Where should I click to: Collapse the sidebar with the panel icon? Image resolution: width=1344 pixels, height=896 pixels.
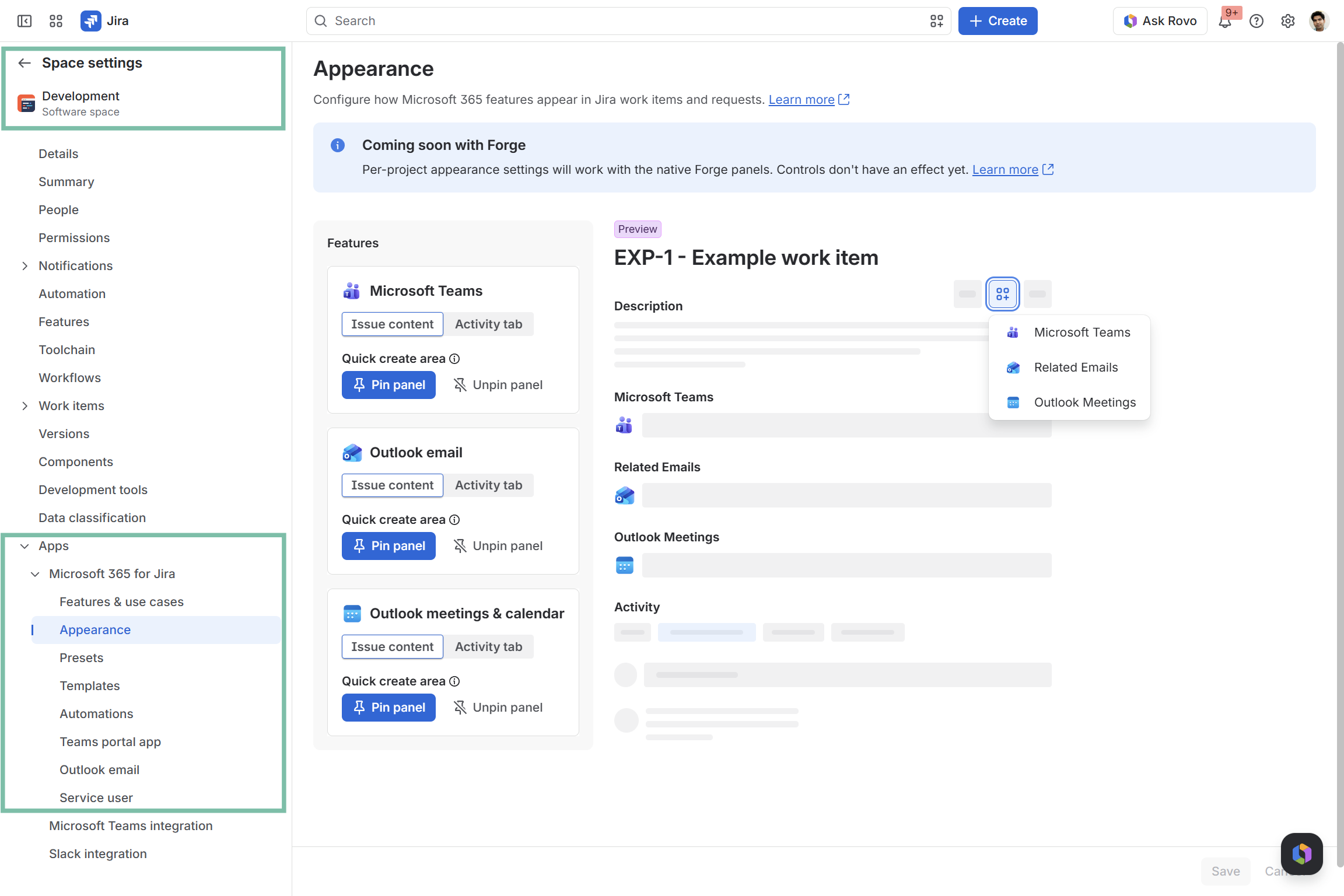(x=24, y=21)
